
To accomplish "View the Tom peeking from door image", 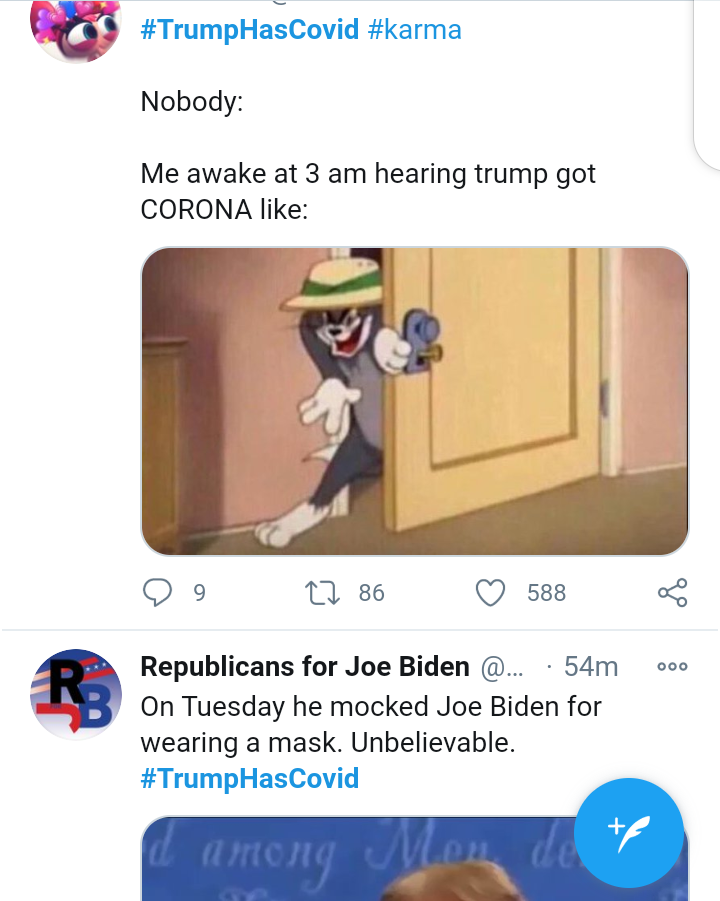I will [415, 401].
